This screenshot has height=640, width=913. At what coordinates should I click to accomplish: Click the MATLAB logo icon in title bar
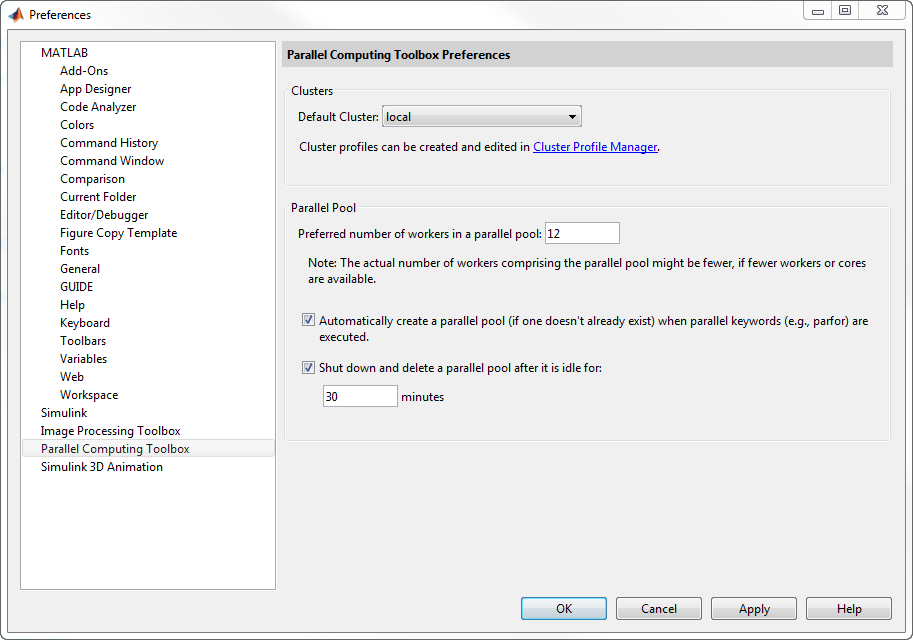pyautogui.click(x=16, y=15)
